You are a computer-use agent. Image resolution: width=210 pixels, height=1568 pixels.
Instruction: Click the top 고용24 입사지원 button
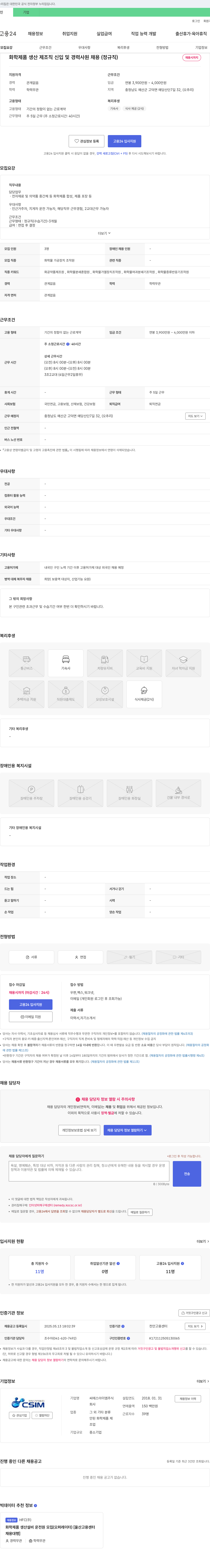pyautogui.click(x=125, y=141)
